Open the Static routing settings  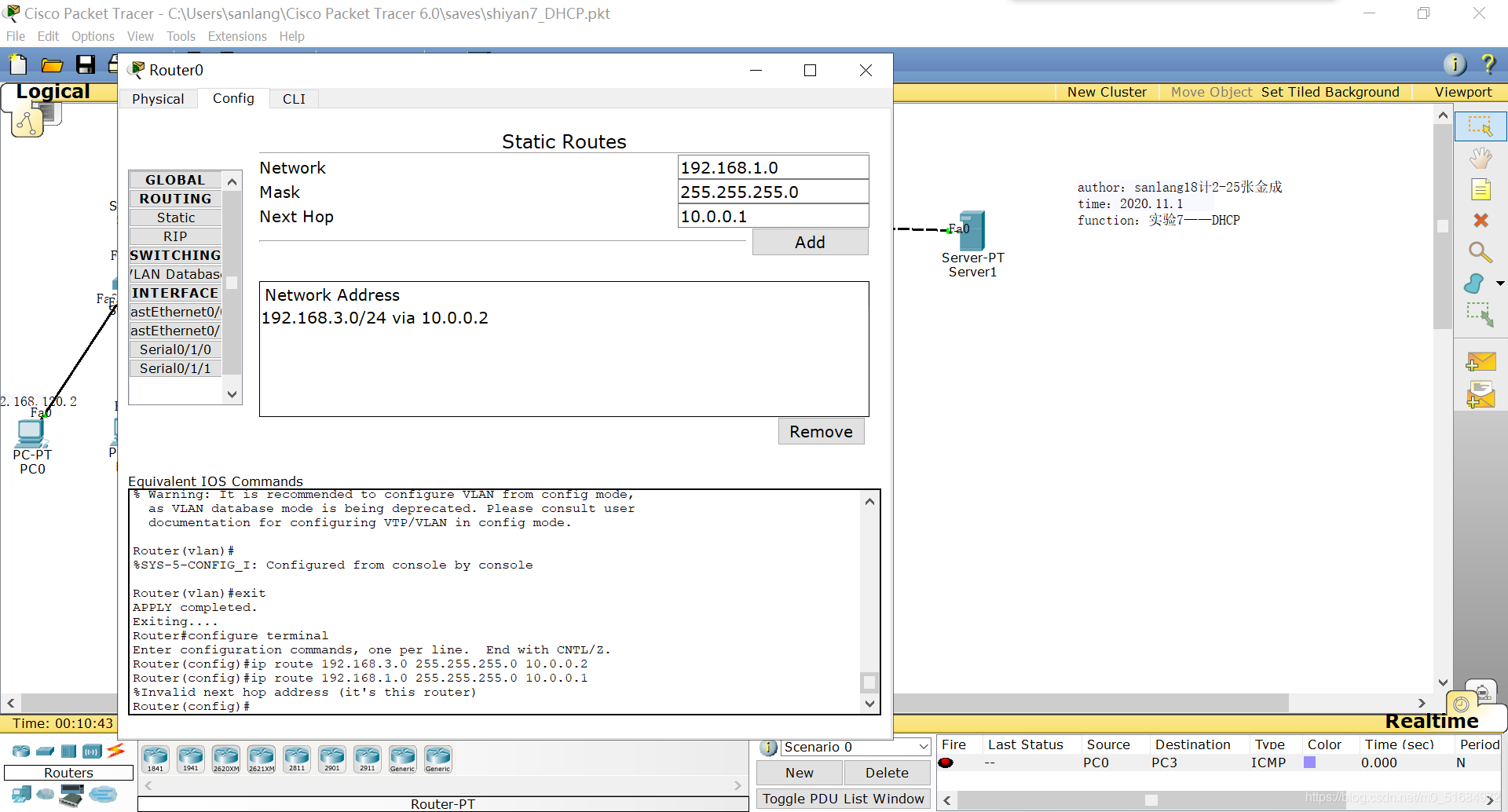coord(175,218)
